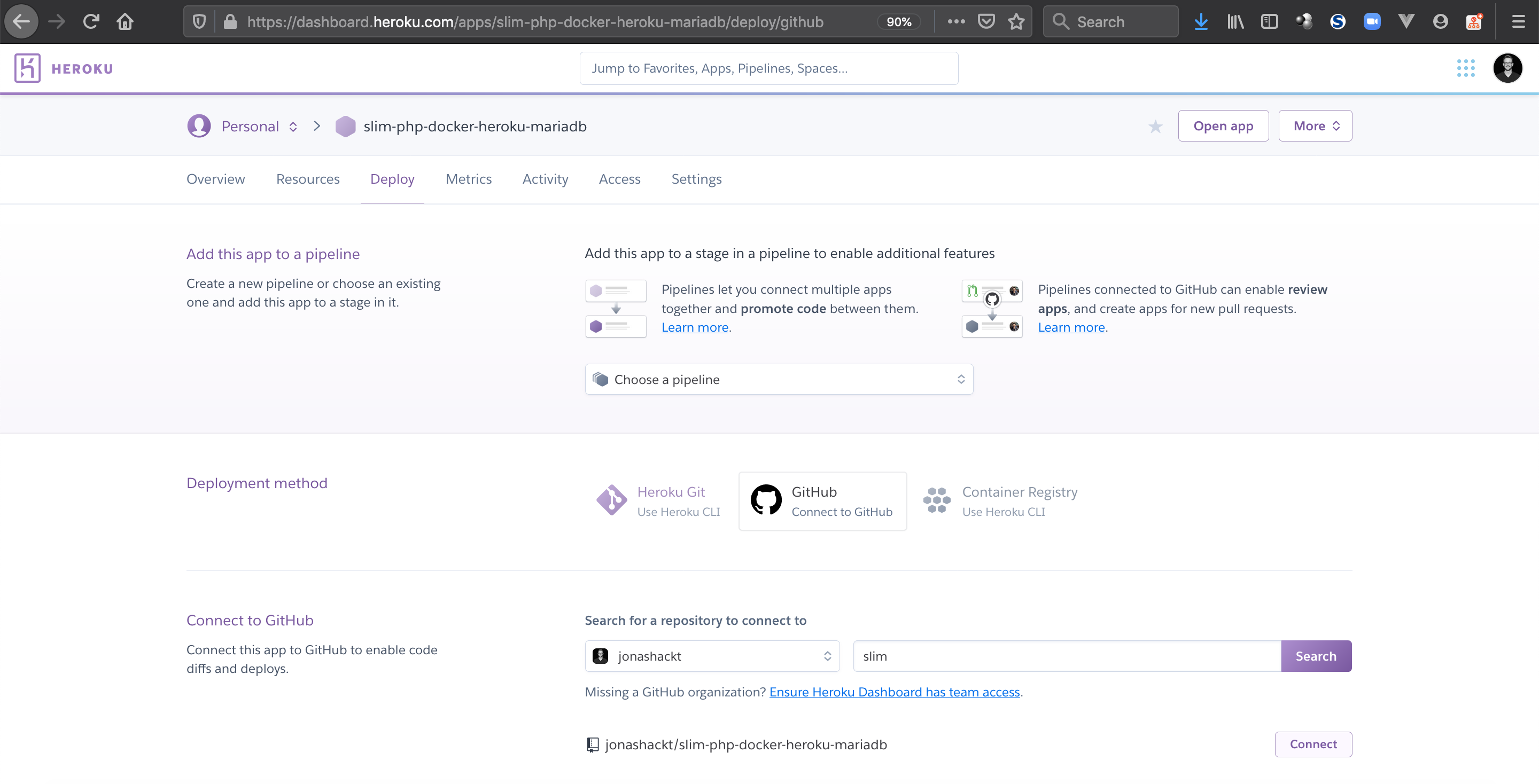Expand the Choose a pipeline dropdown
This screenshot has width=1539, height=784.
[x=779, y=379]
